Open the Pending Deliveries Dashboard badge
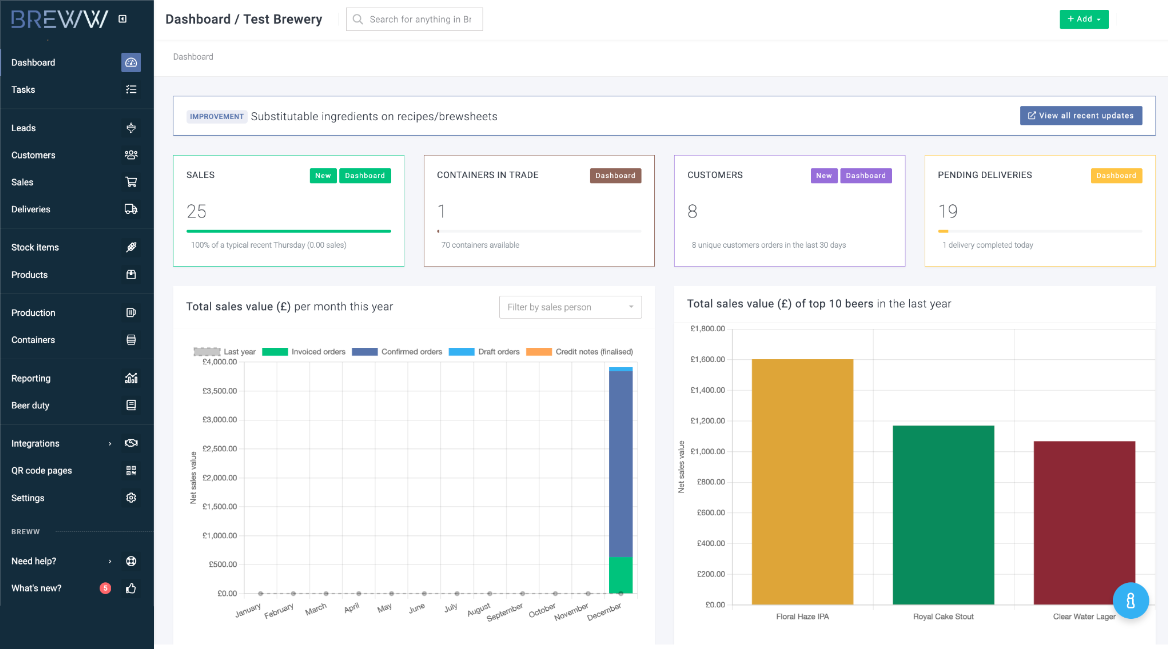The width and height of the screenshot is (1168, 649). point(1116,175)
